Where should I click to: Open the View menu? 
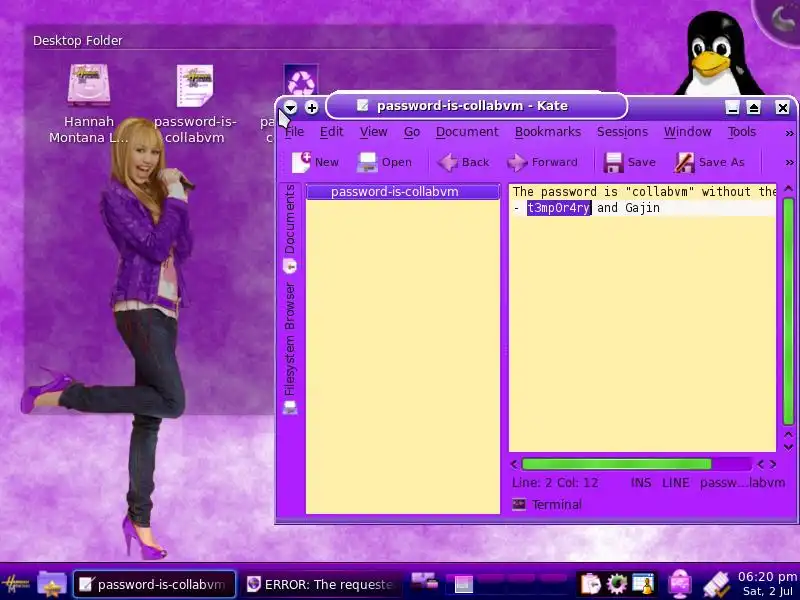(x=373, y=132)
